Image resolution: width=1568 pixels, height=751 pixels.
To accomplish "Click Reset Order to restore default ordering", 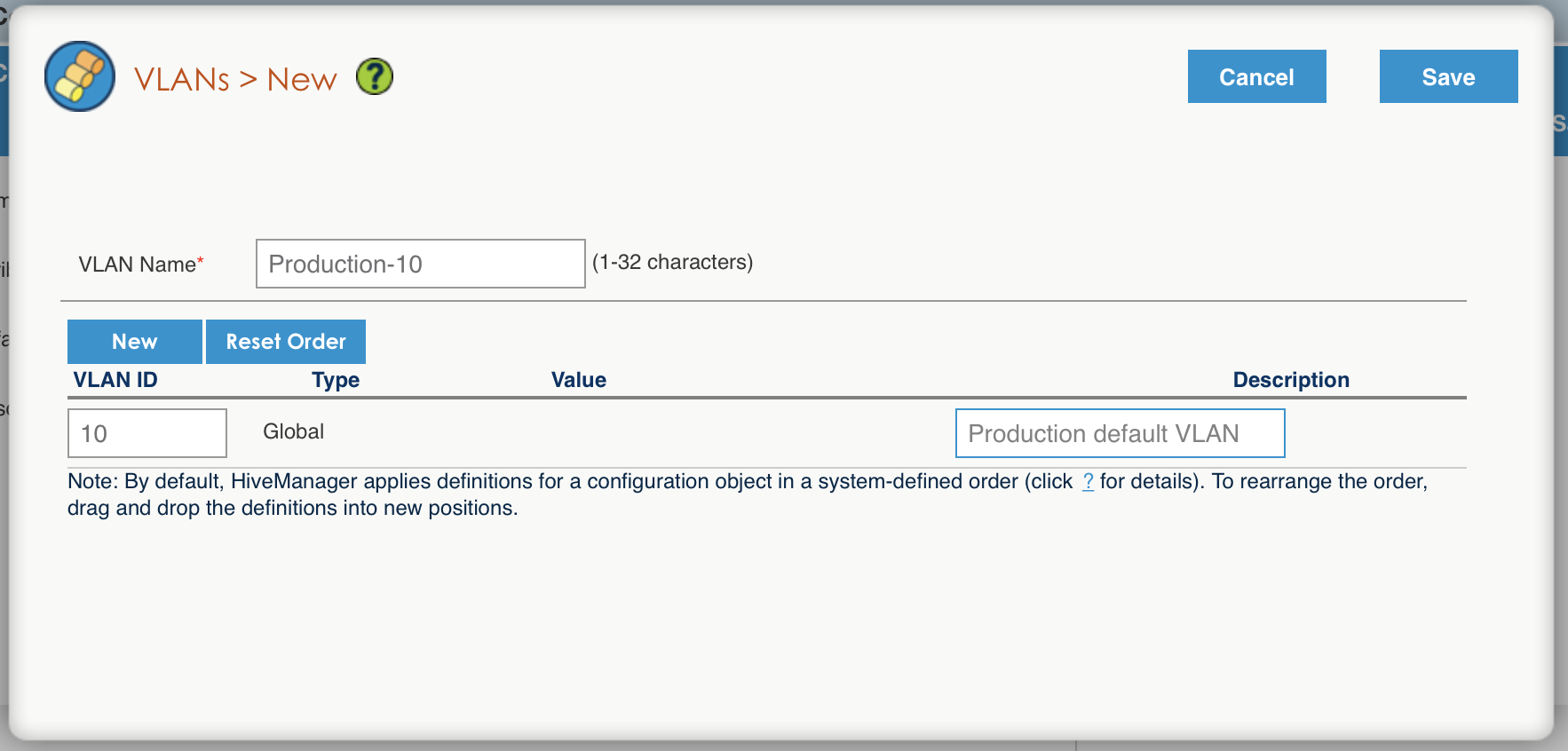I will click(285, 341).
